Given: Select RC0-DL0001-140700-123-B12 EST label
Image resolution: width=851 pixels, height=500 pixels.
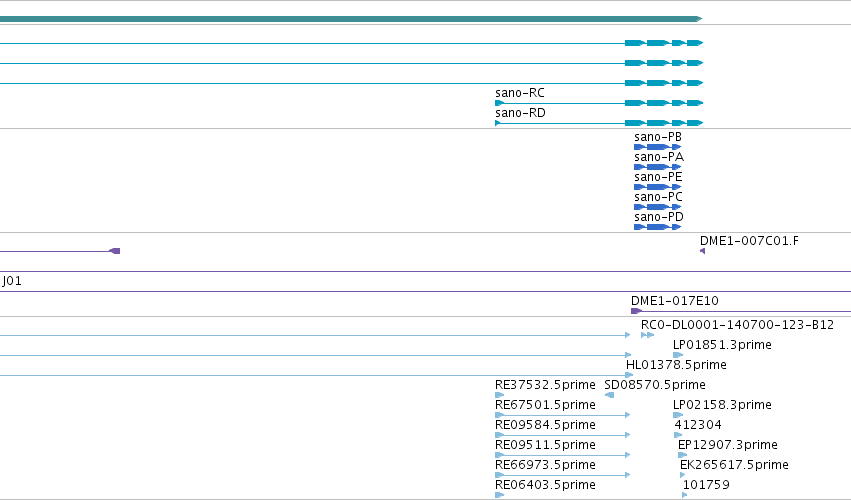Looking at the screenshot, I should coord(737,325).
